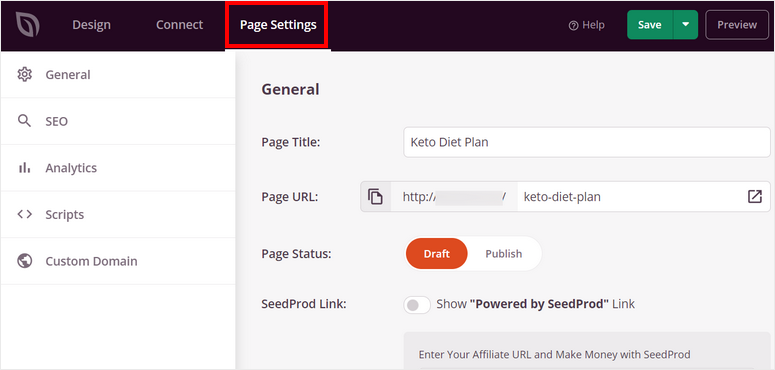Viewport: 775px width, 370px height.
Task: Click the Preview button
Action: [x=737, y=25]
